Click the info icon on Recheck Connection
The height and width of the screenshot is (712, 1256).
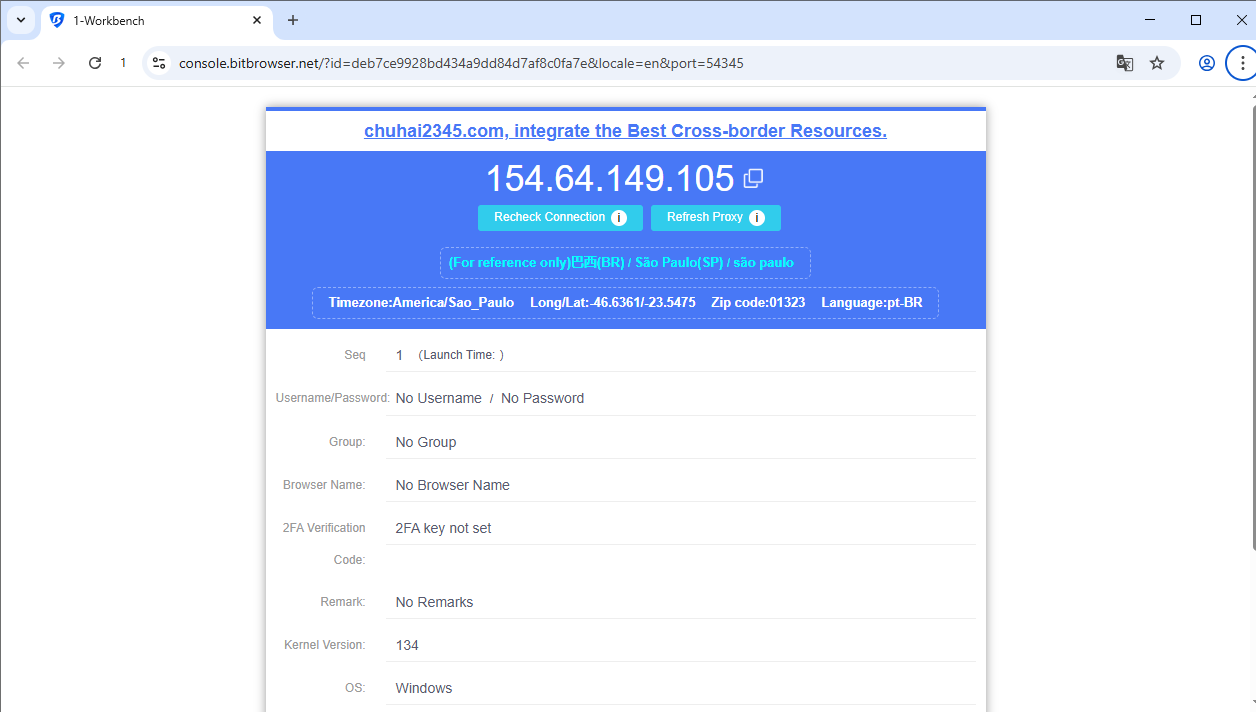pyautogui.click(x=619, y=218)
